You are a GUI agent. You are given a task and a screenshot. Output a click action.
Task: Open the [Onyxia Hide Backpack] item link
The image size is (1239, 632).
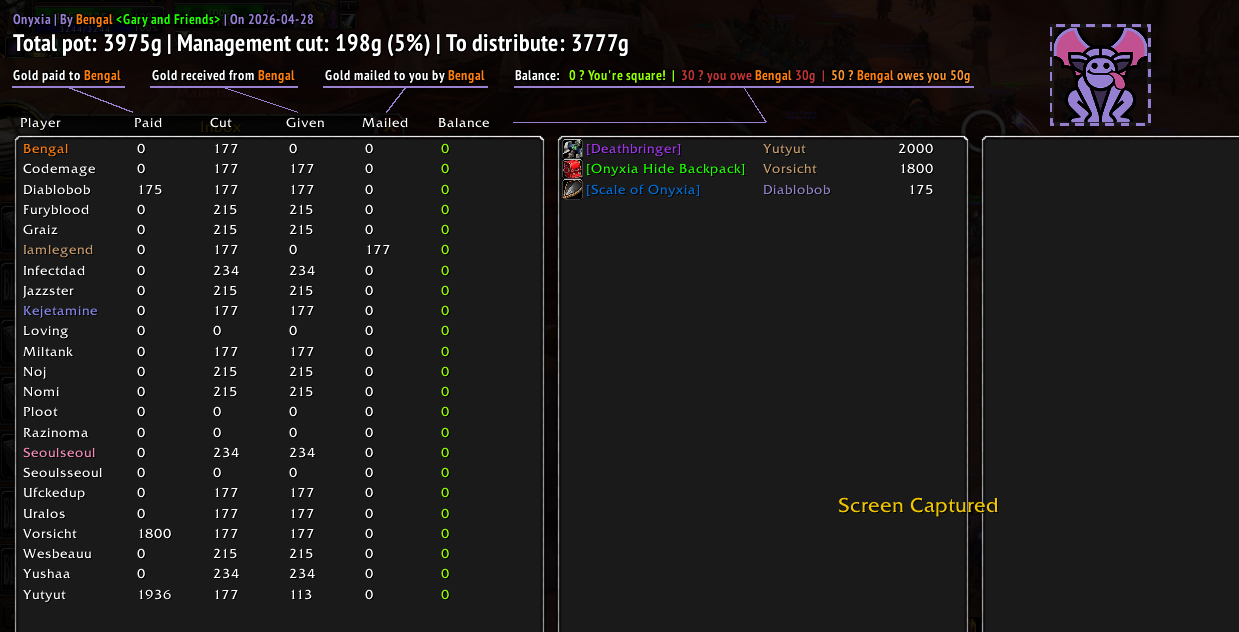pyautogui.click(x=665, y=169)
